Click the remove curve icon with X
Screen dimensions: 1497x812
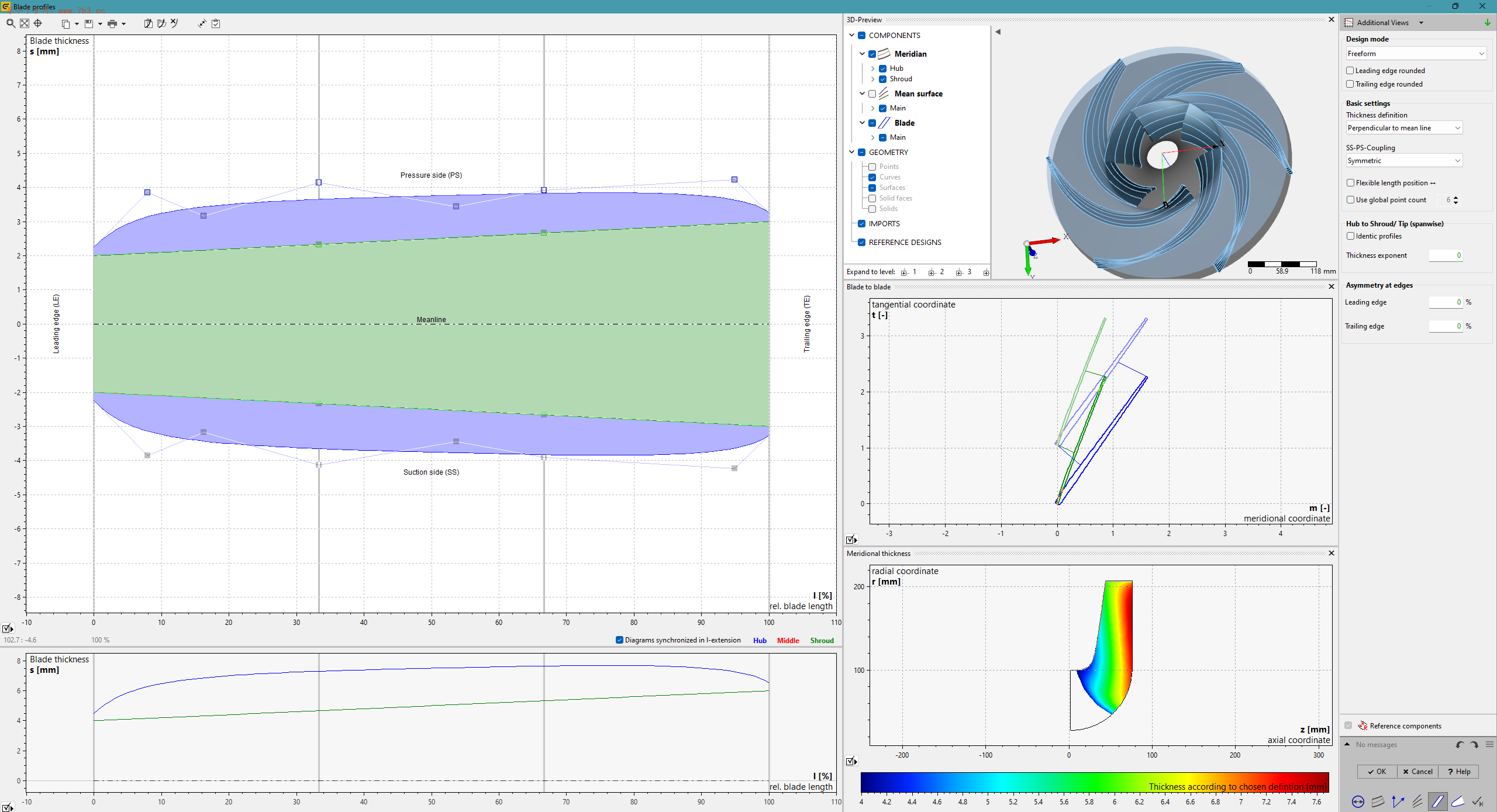174,23
